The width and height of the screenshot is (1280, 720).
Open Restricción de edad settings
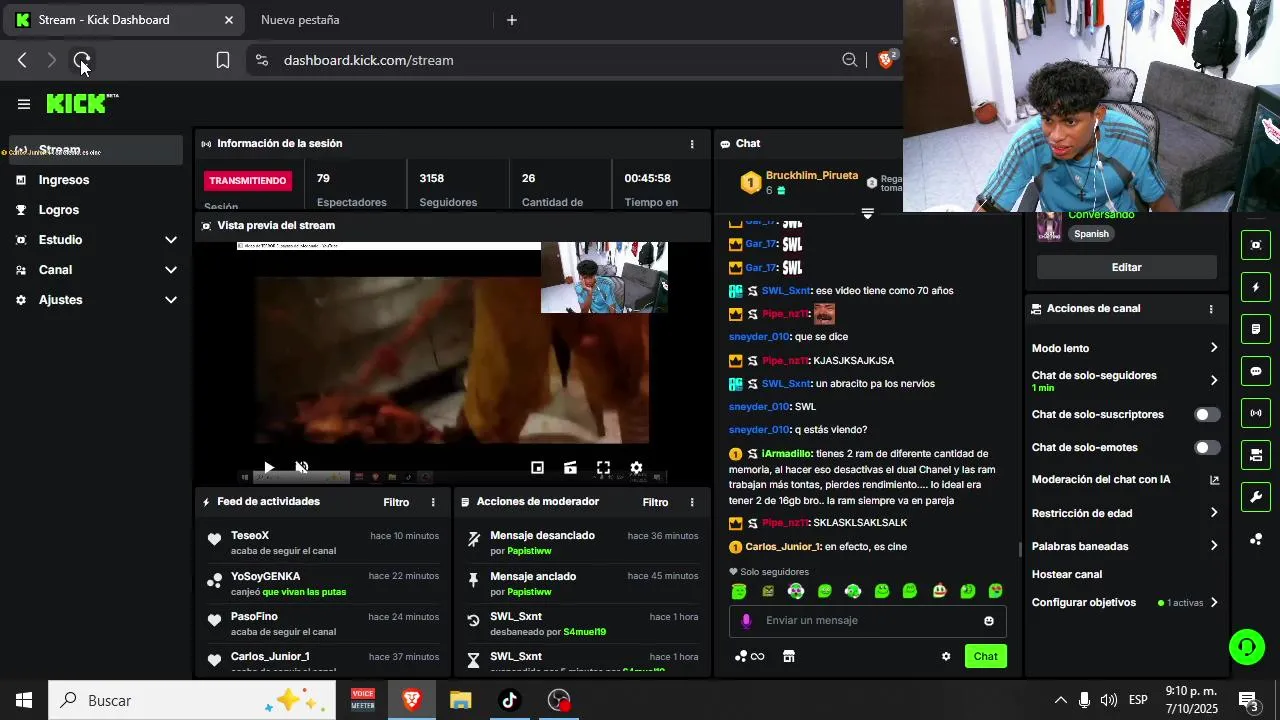(1126, 513)
